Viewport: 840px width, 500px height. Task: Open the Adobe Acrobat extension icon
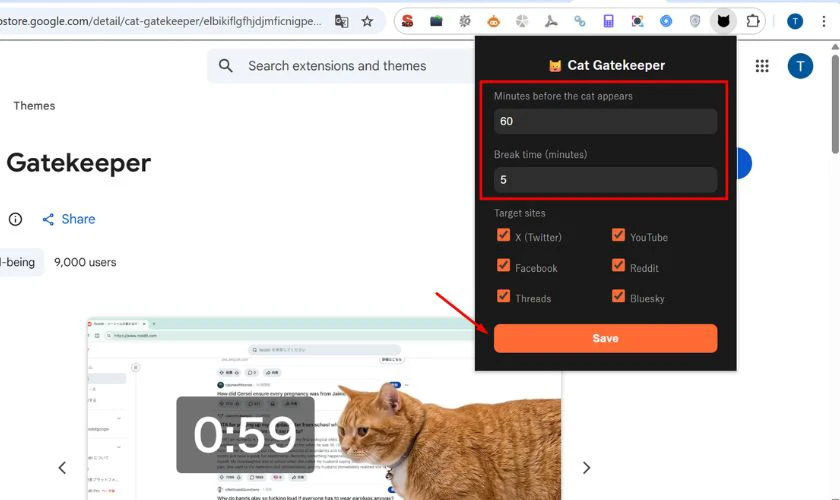tap(551, 21)
